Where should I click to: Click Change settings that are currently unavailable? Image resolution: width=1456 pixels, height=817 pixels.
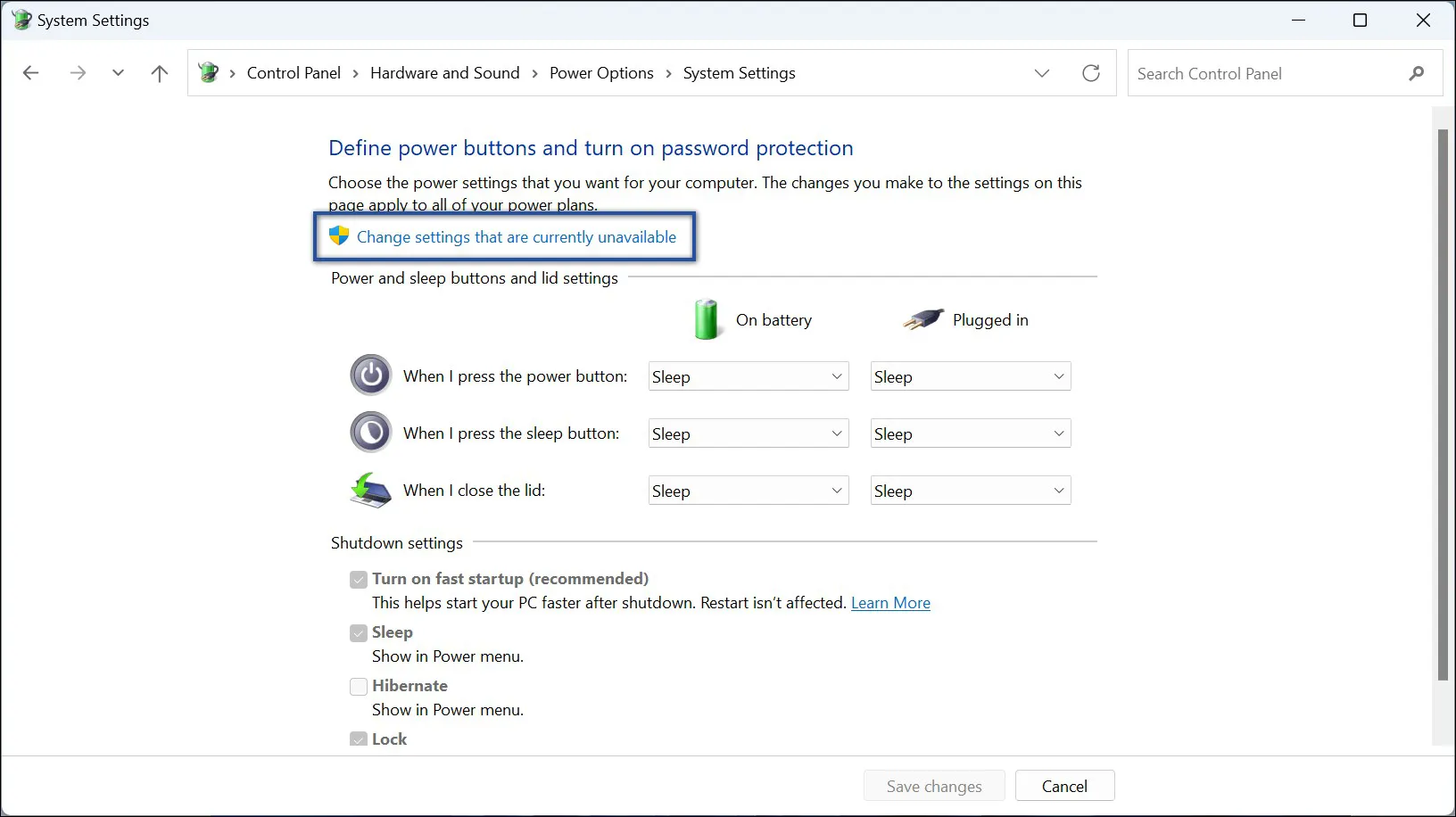coord(516,237)
